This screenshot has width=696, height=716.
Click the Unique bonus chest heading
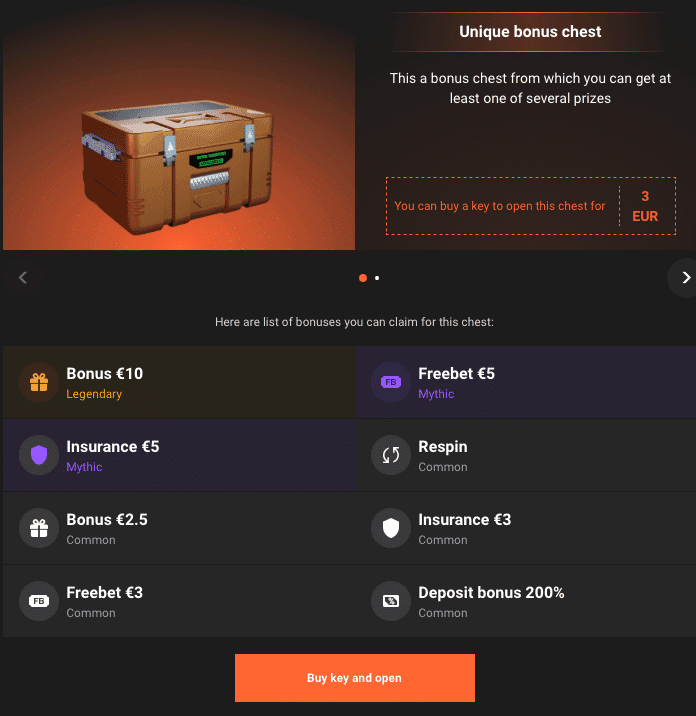(530, 32)
